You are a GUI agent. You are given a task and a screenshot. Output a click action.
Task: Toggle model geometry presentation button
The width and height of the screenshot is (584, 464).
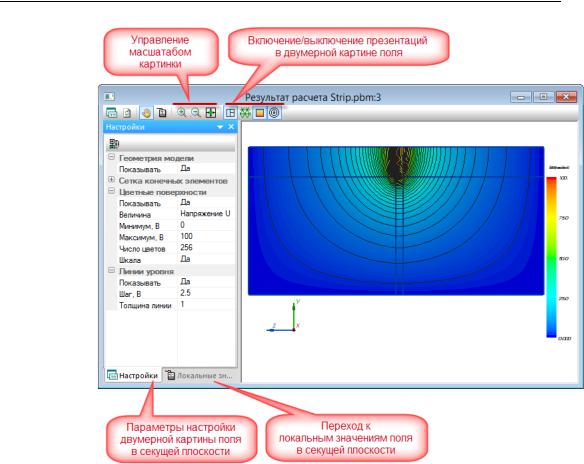tap(231, 112)
